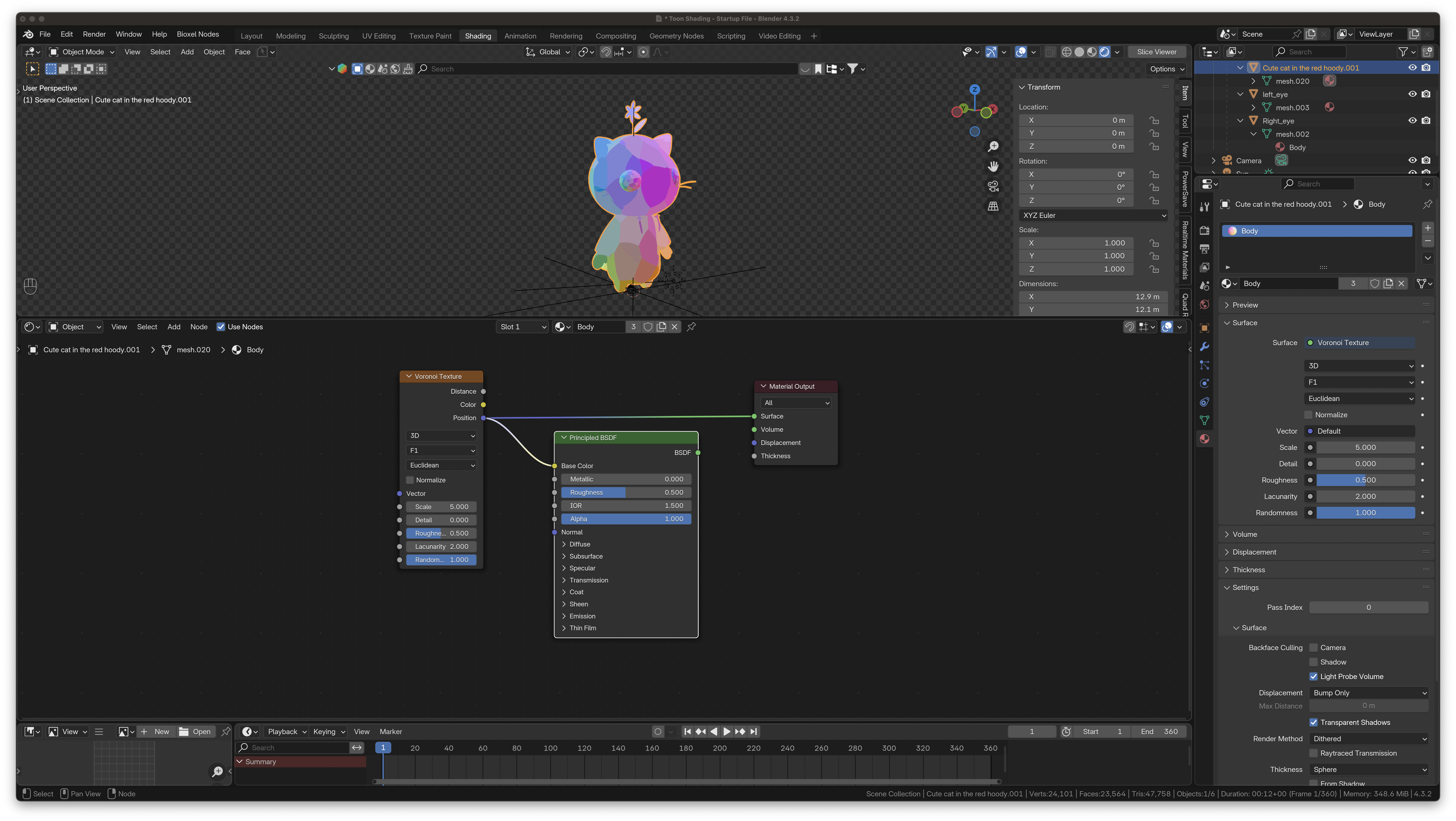Switch to the Compositing workspace tab
The image size is (1456, 821).
[616, 36]
